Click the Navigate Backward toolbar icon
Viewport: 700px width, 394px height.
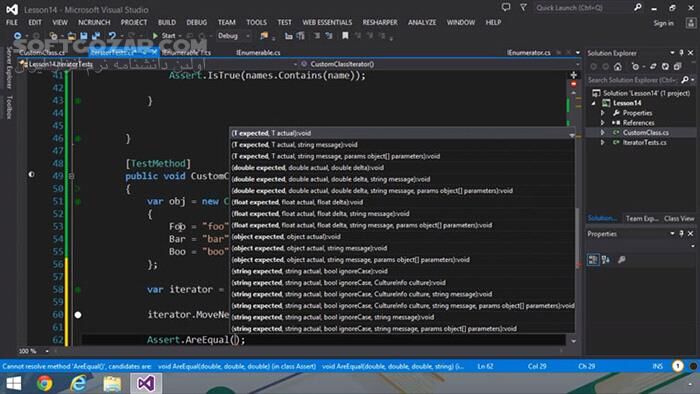(x=17, y=36)
